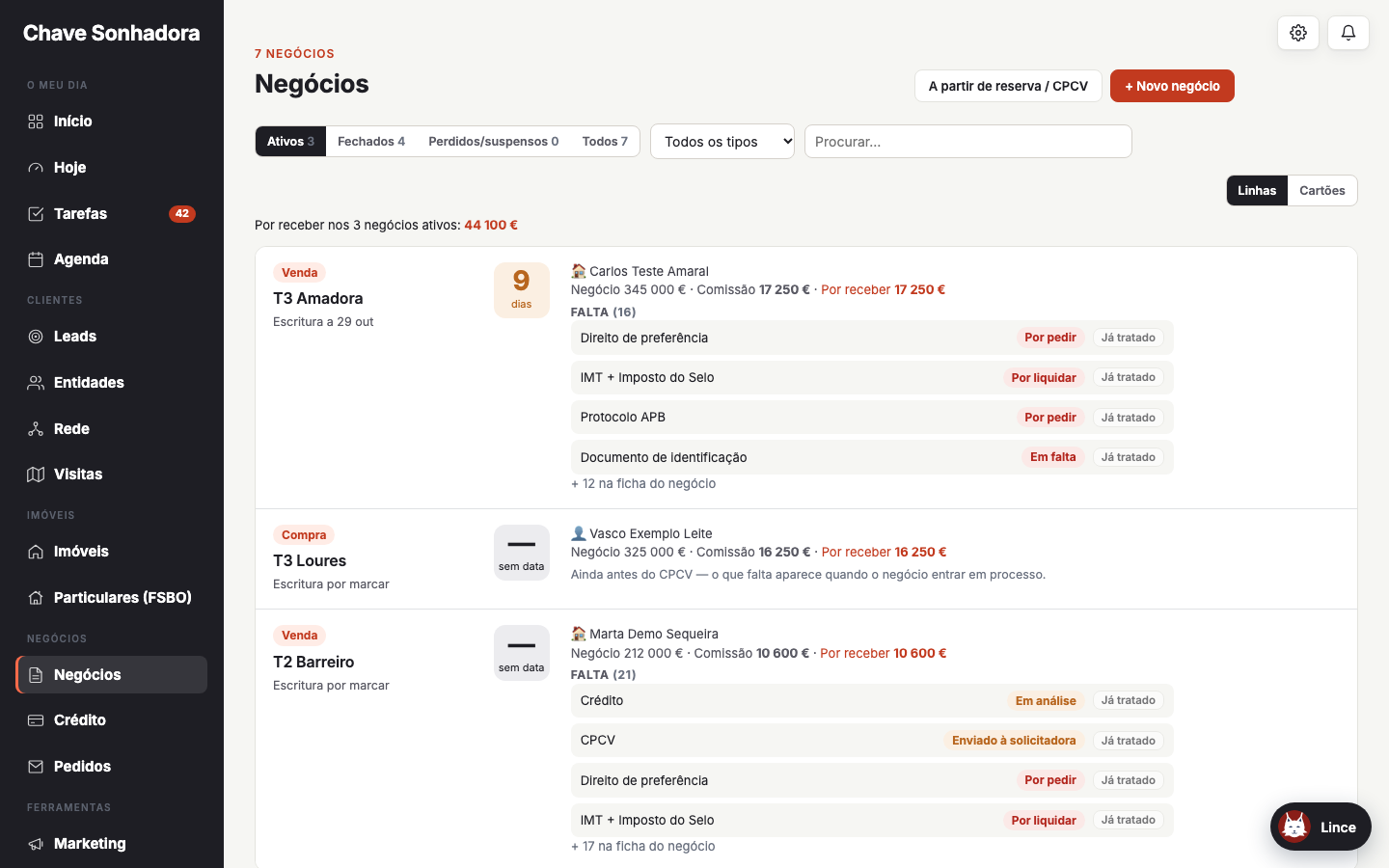The height and width of the screenshot is (868, 1389).
Task: Click the Hoje gauge icon
Action: 36,168
